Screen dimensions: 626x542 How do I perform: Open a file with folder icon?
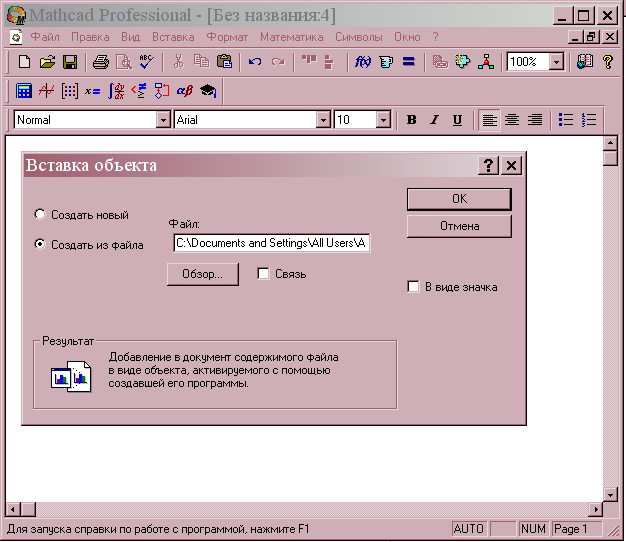click(47, 62)
